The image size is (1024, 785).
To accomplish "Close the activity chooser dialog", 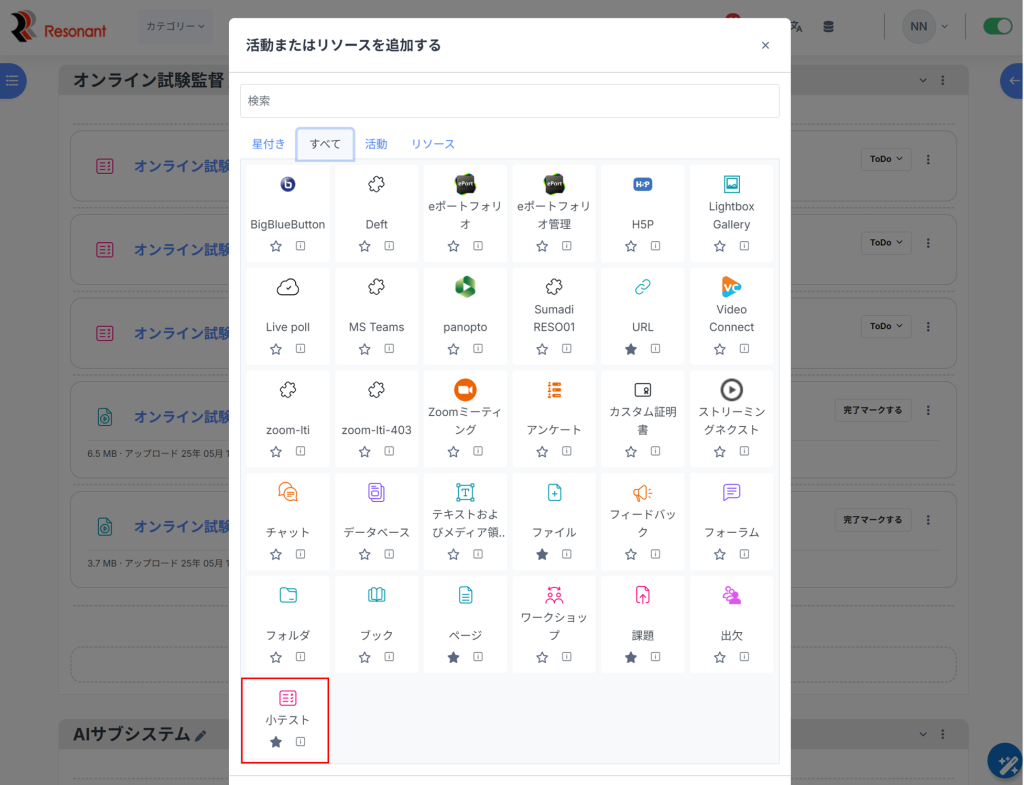I will tap(765, 45).
